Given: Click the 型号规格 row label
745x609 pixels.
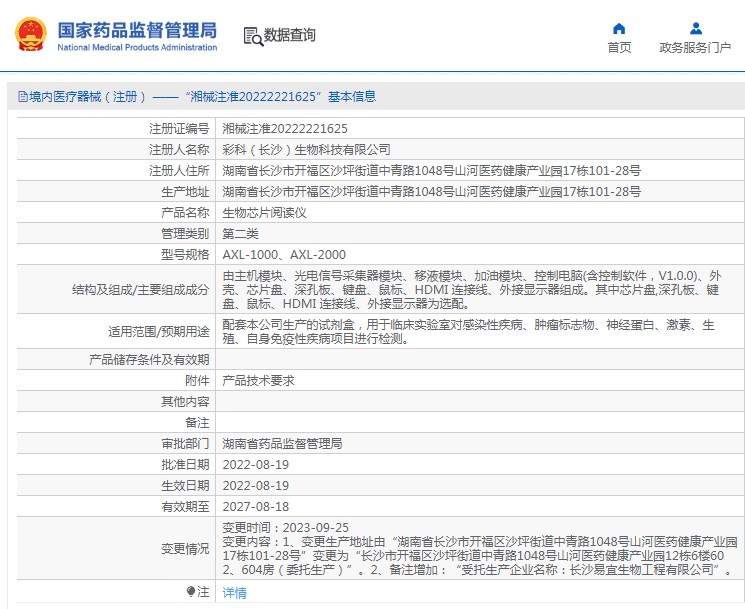Looking at the screenshot, I should click(185, 255).
